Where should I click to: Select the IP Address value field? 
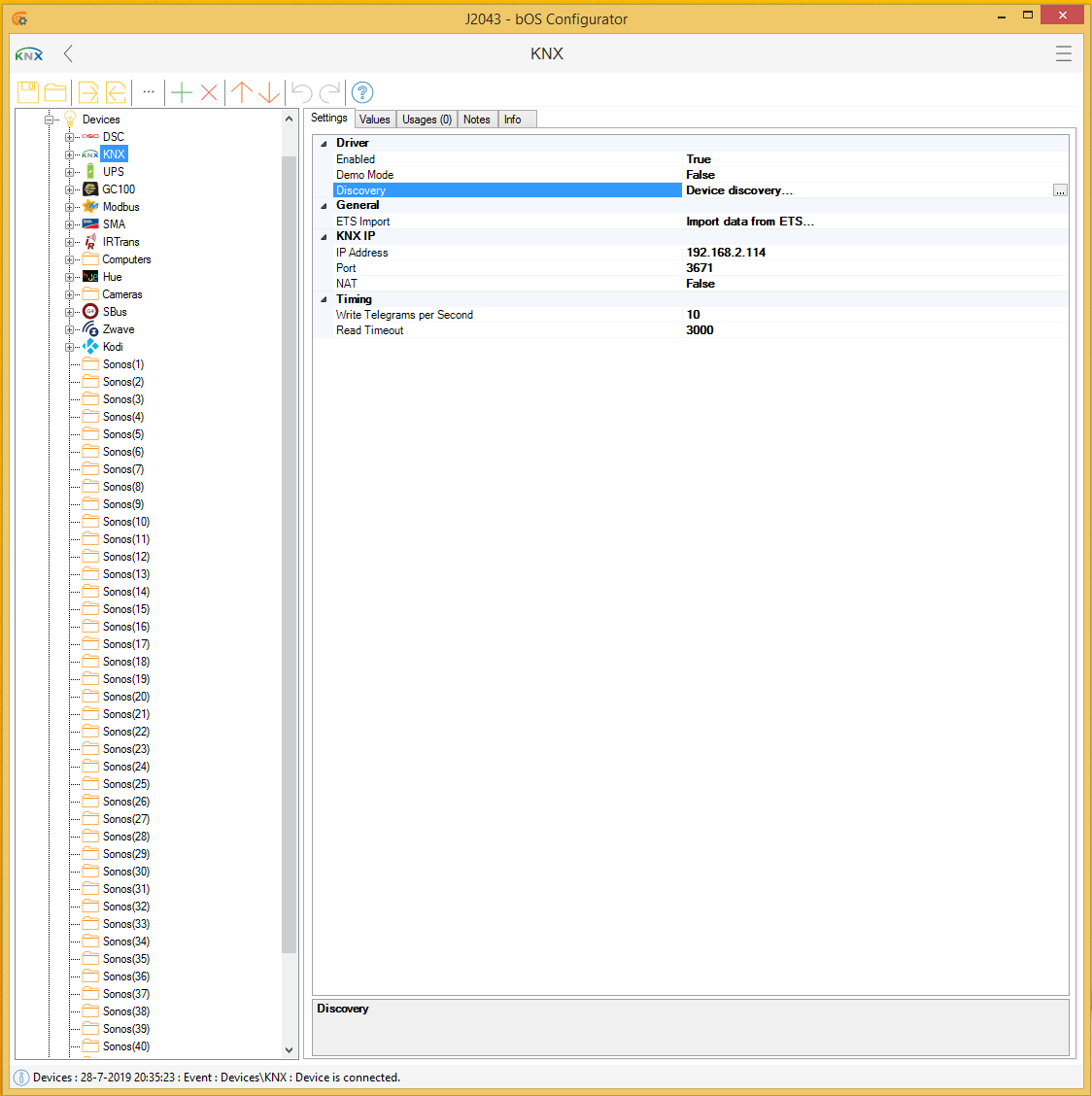726,253
